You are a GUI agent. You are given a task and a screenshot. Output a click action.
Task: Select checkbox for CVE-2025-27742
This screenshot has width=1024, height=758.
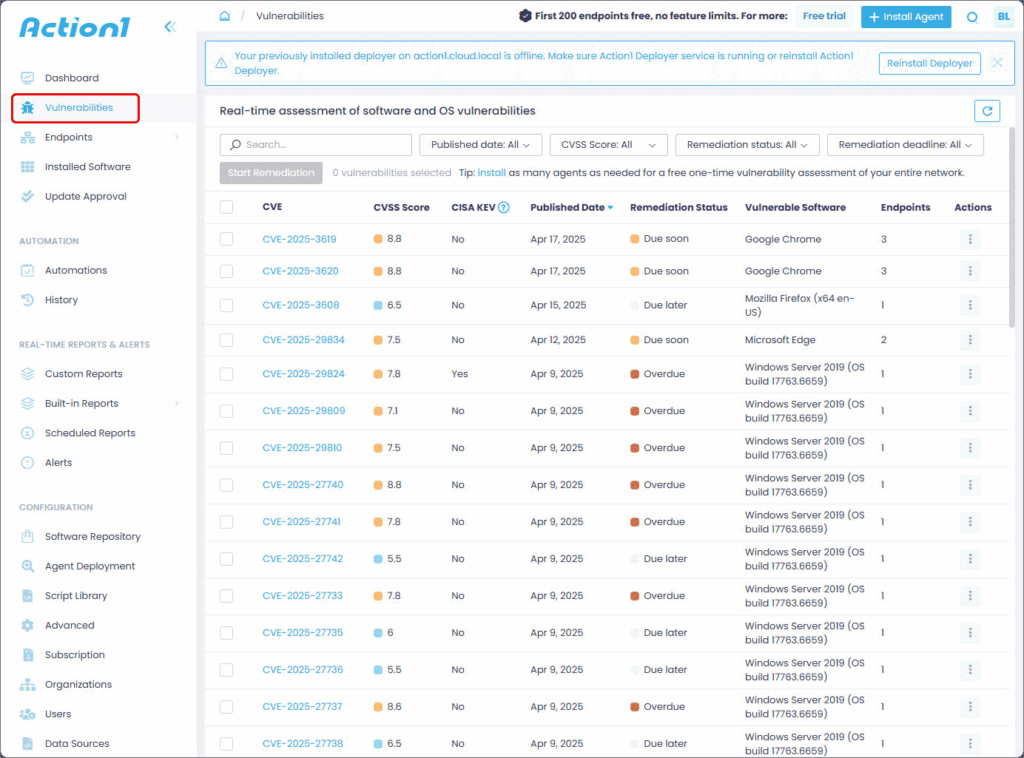[x=227, y=559]
